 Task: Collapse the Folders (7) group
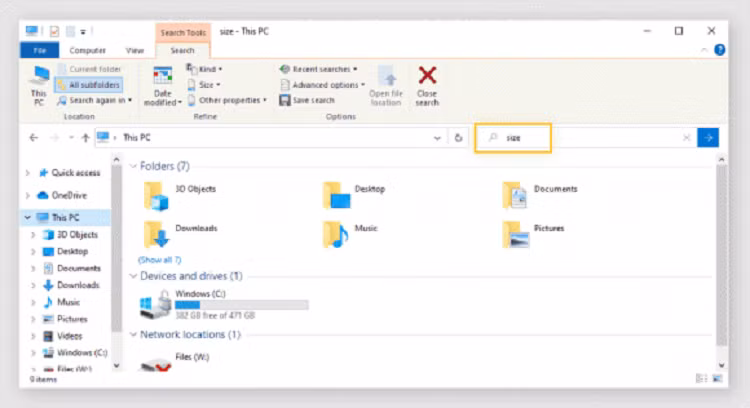[134, 166]
